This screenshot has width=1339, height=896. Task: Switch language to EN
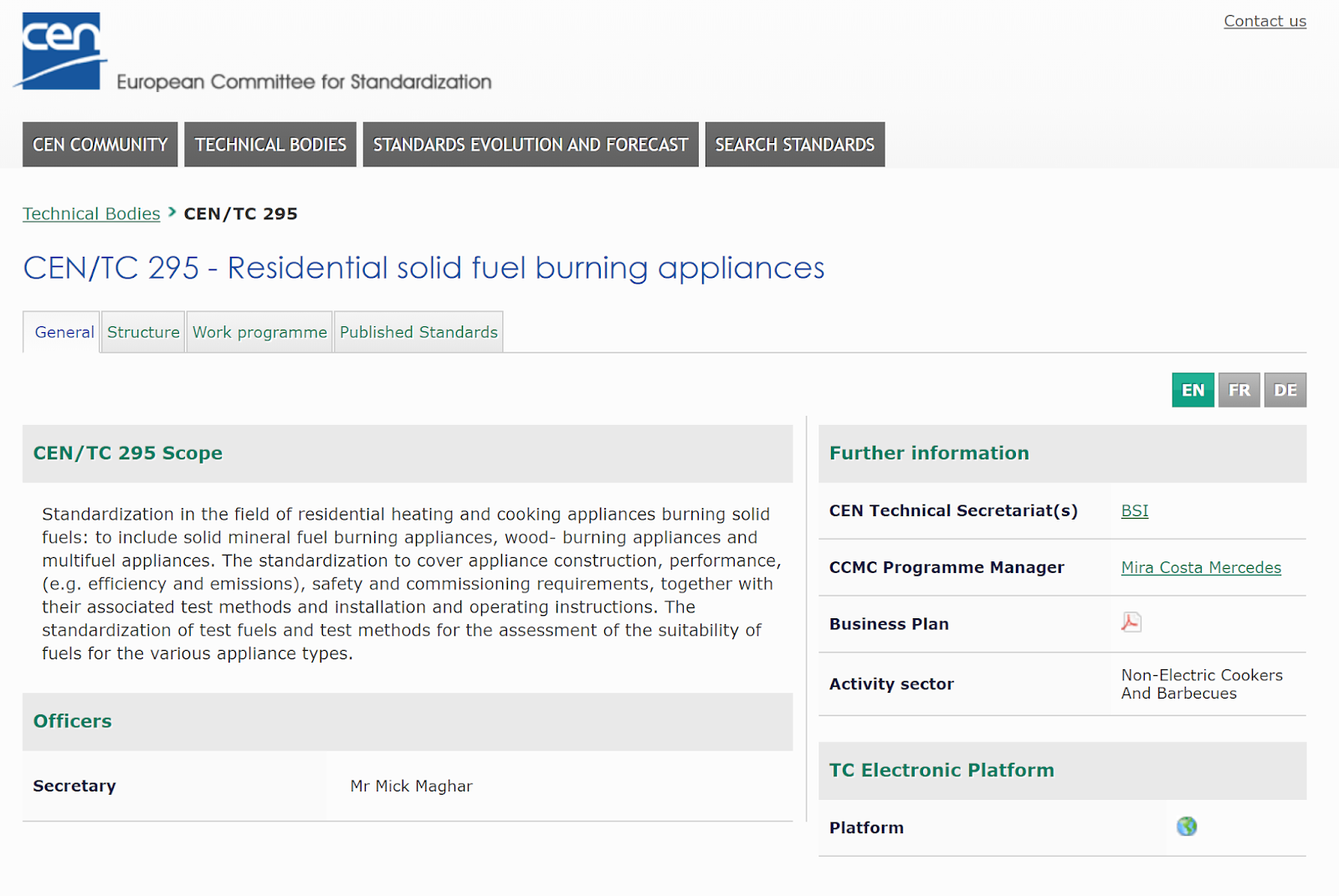pyautogui.click(x=1193, y=390)
